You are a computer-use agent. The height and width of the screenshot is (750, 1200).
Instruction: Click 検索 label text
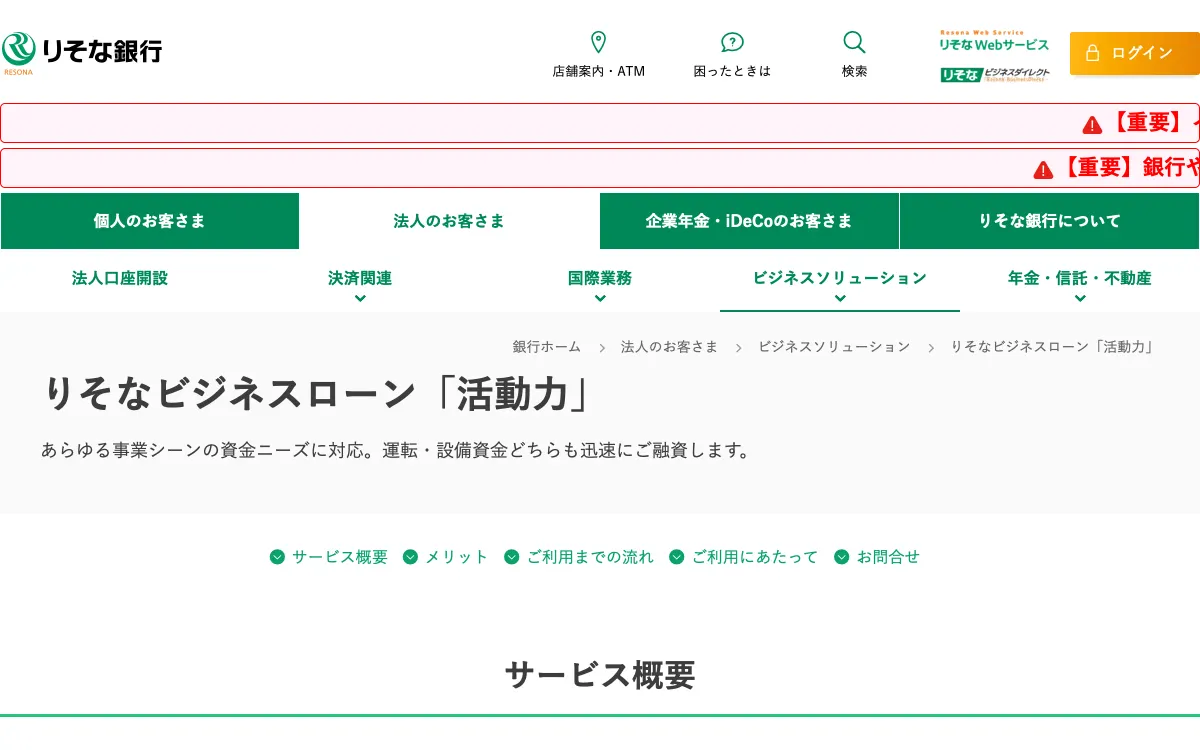click(x=854, y=72)
